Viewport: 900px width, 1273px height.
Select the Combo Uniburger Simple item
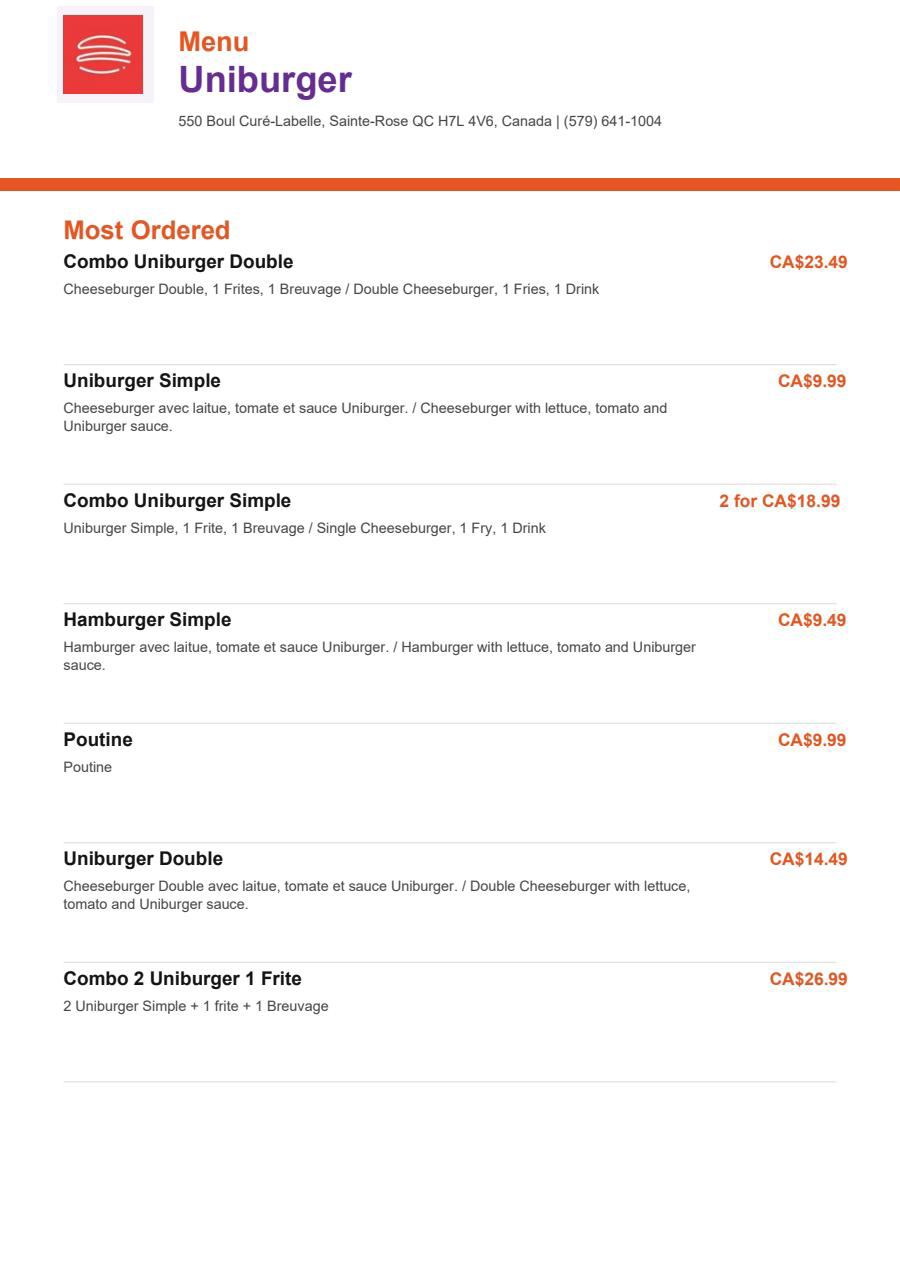pyautogui.click(x=177, y=501)
